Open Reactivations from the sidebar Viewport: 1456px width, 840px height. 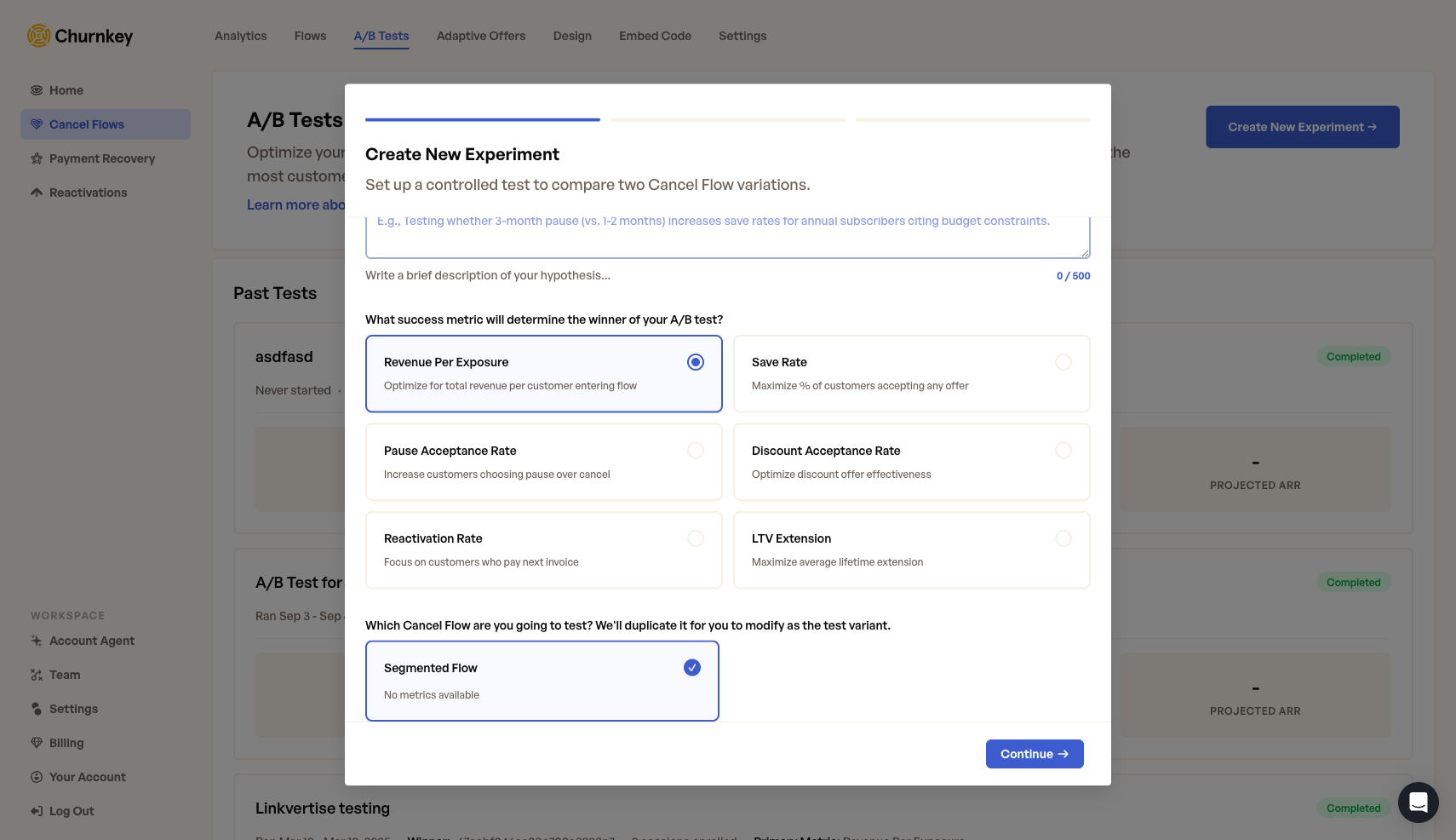pos(86,193)
